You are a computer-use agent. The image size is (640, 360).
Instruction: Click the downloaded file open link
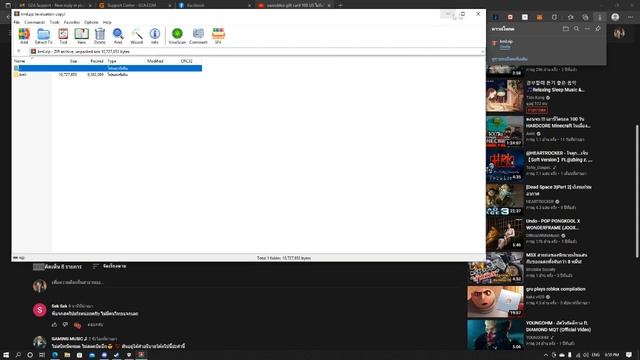[x=505, y=47]
